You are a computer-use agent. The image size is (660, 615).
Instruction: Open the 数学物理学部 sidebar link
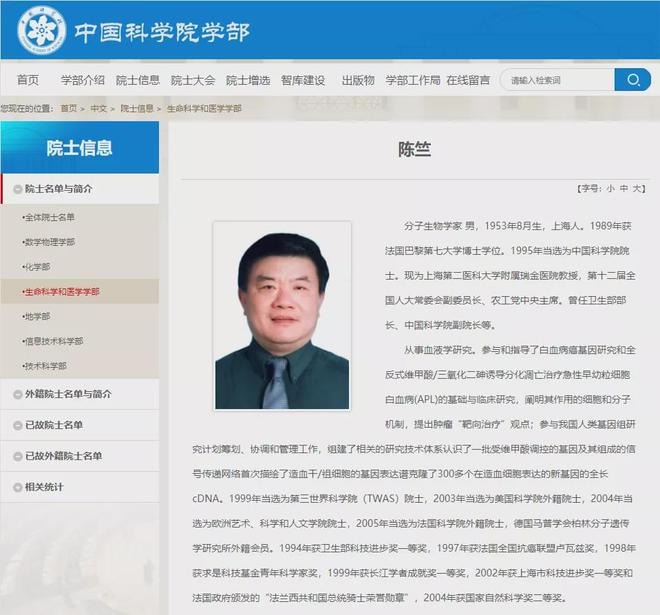tap(48, 242)
